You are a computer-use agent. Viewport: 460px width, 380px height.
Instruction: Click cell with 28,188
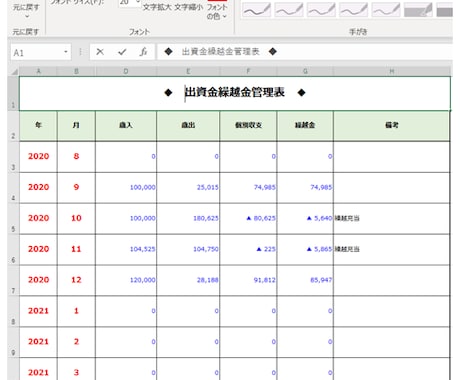[188, 280]
